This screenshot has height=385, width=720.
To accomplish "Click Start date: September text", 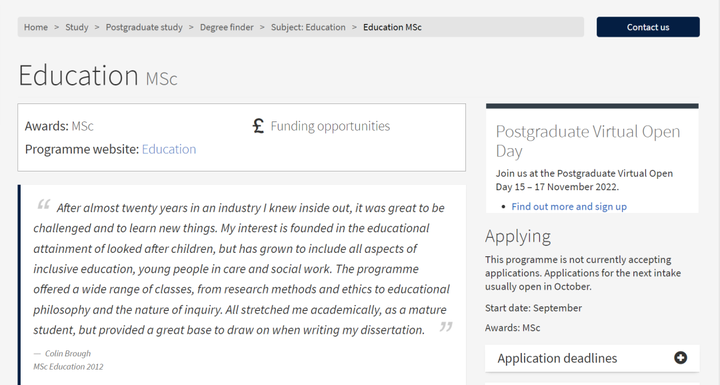I will coord(533,308).
